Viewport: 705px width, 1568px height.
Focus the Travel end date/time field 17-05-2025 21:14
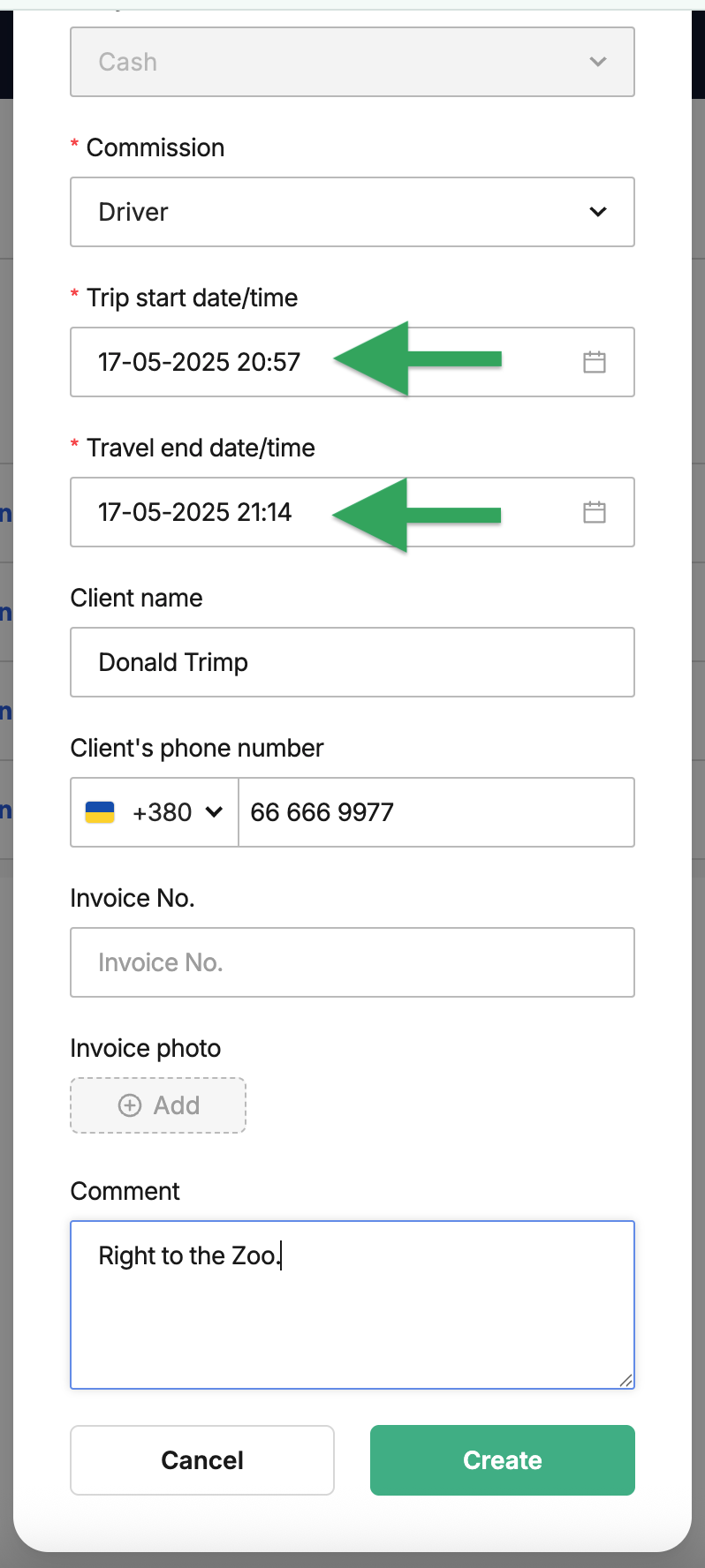point(352,512)
